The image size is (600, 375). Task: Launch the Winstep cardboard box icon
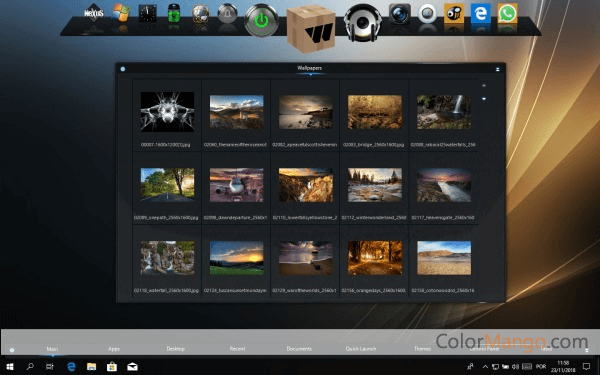coord(311,29)
